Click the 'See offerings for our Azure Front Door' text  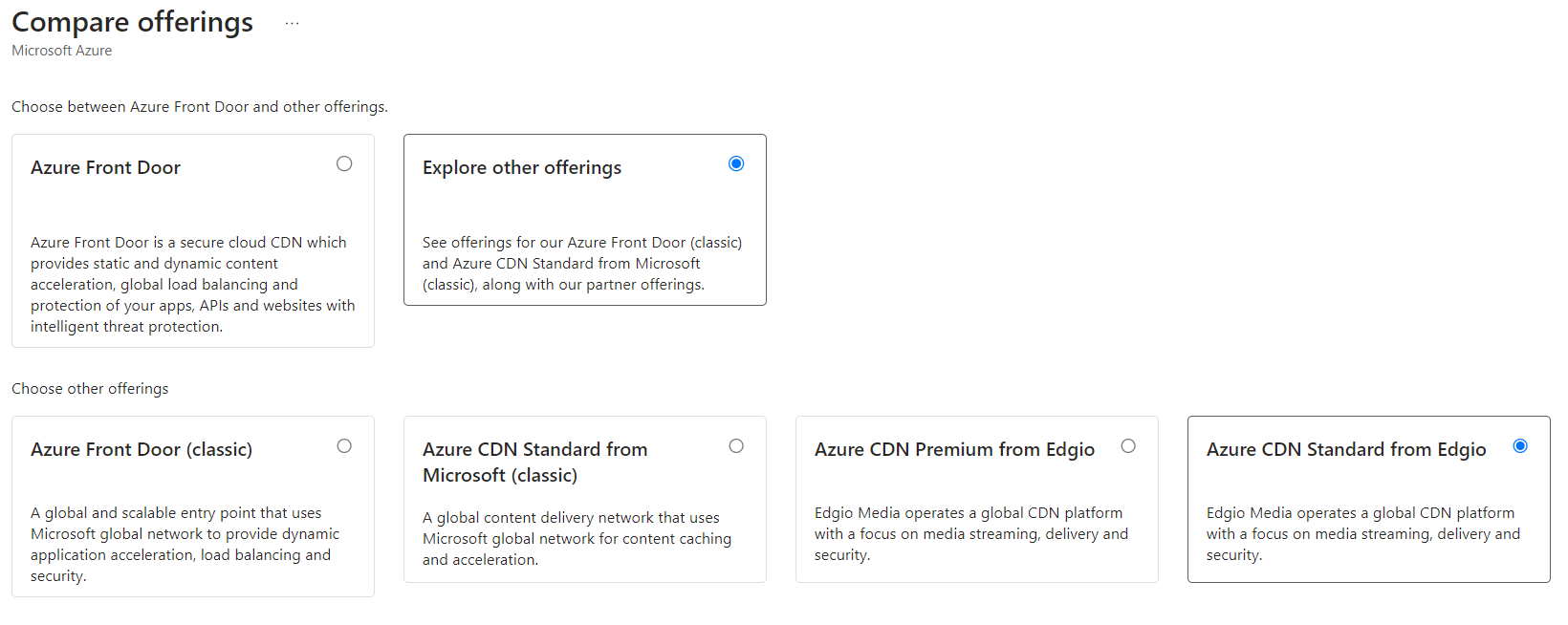[x=582, y=264]
